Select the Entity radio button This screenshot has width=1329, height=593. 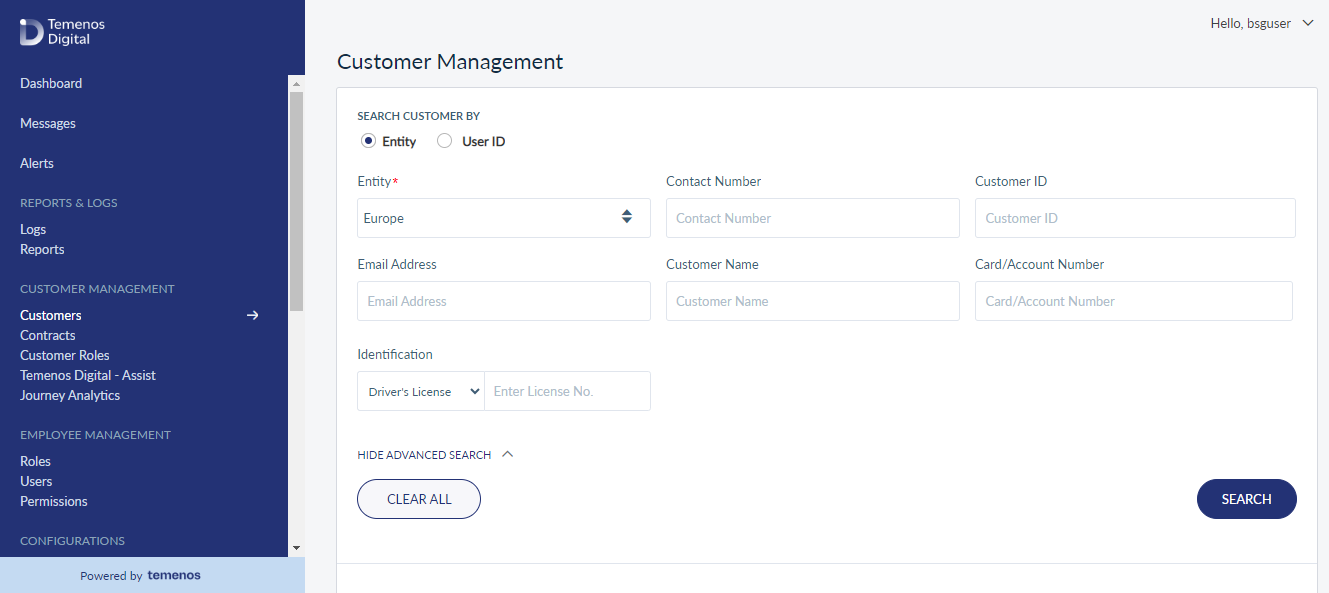[368, 141]
